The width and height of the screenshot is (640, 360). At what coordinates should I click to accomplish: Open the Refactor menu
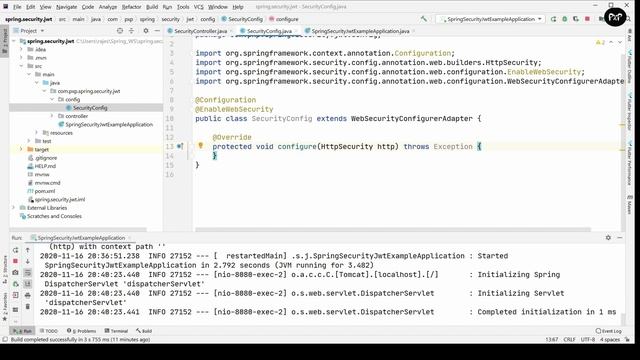tap(131, 7)
